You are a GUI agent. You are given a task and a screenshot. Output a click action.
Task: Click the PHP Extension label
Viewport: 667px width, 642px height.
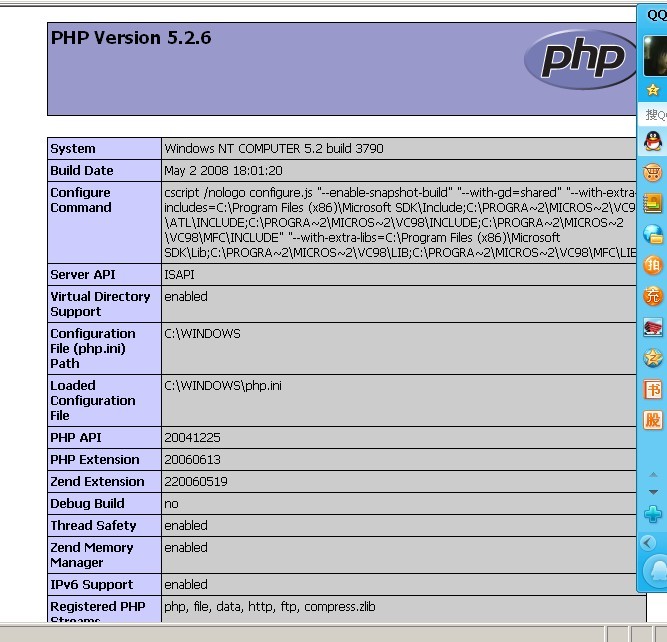94,460
